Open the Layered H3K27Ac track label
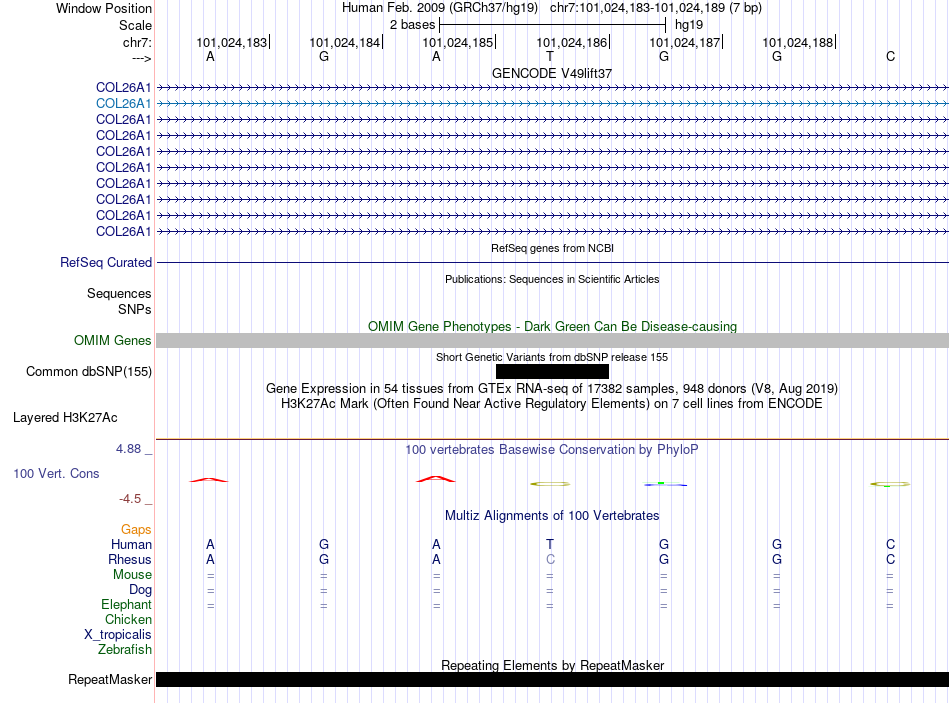This screenshot has height=703, width=950. [65, 418]
